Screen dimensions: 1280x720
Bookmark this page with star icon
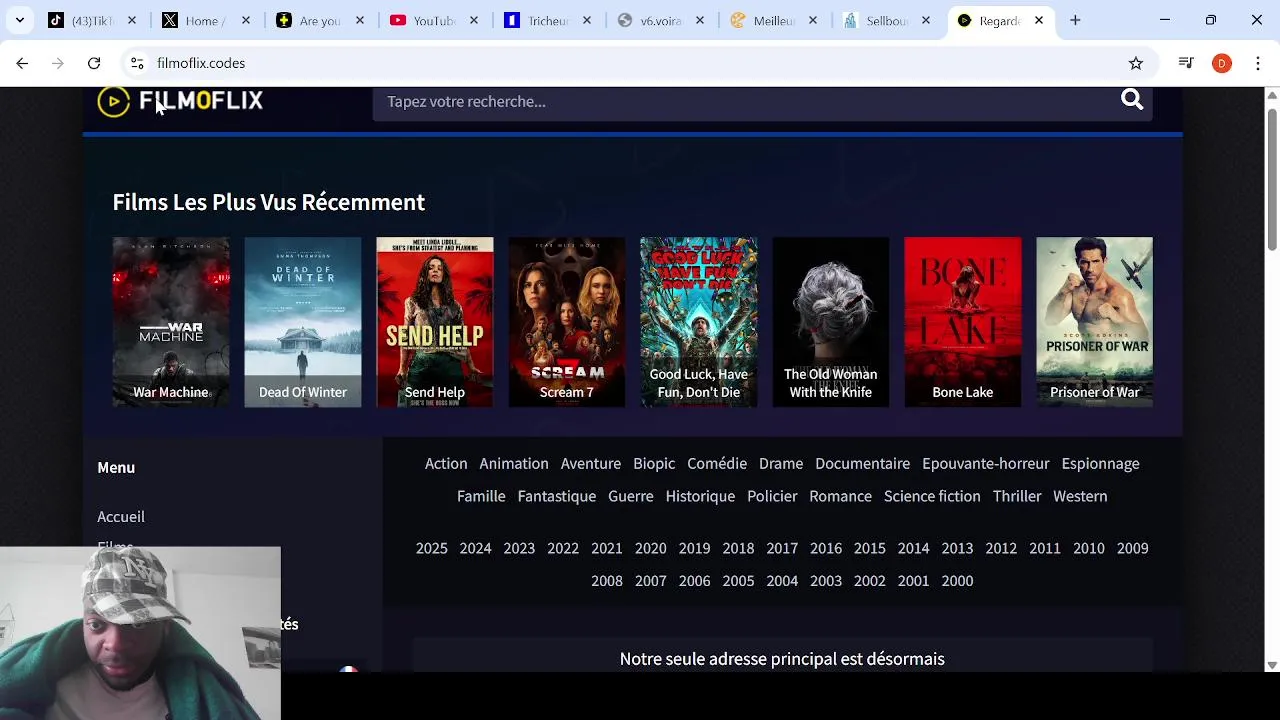(1136, 63)
